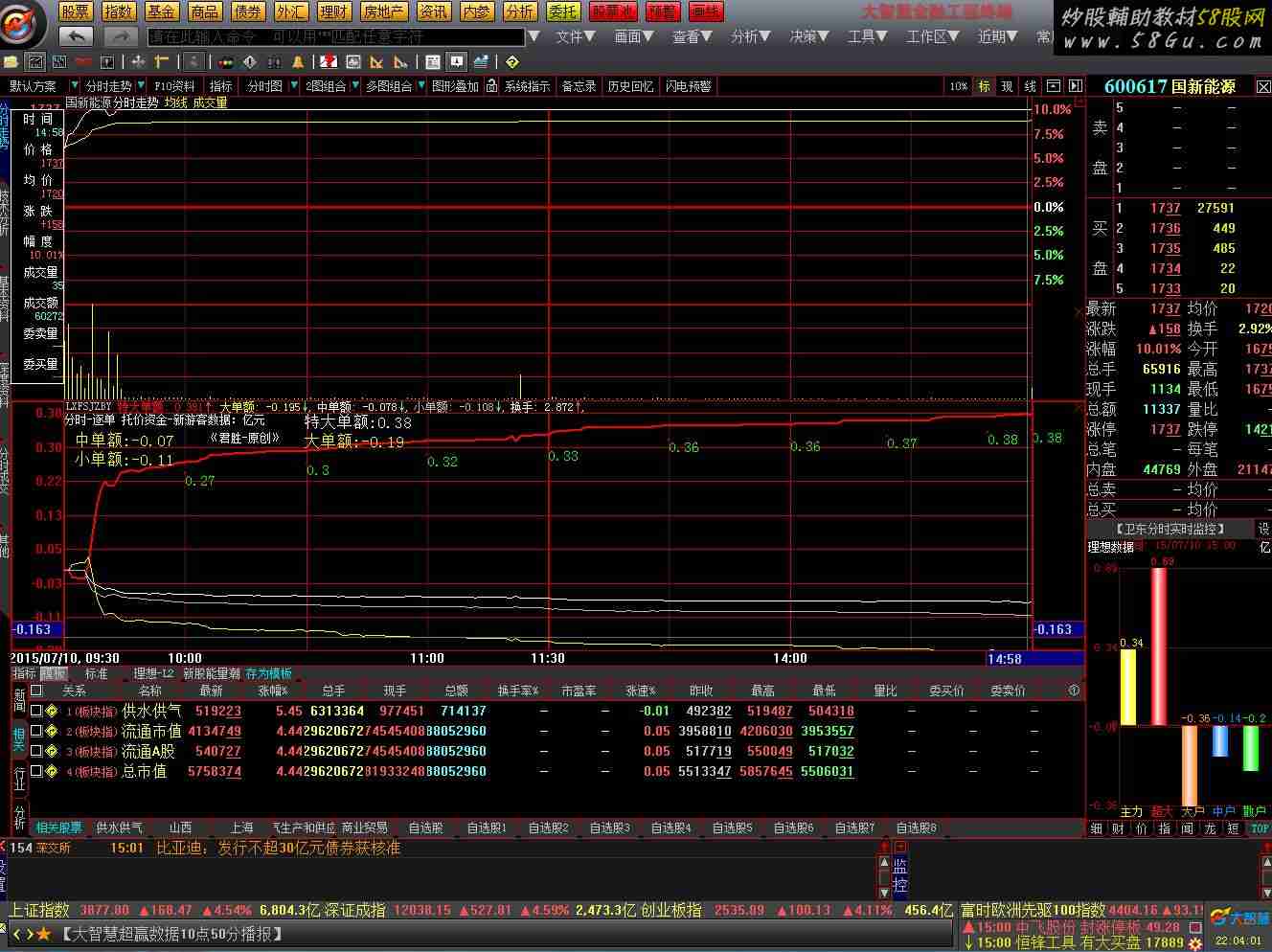Open the 文件 dropdown menu
1272x952 pixels.
pyautogui.click(x=575, y=36)
